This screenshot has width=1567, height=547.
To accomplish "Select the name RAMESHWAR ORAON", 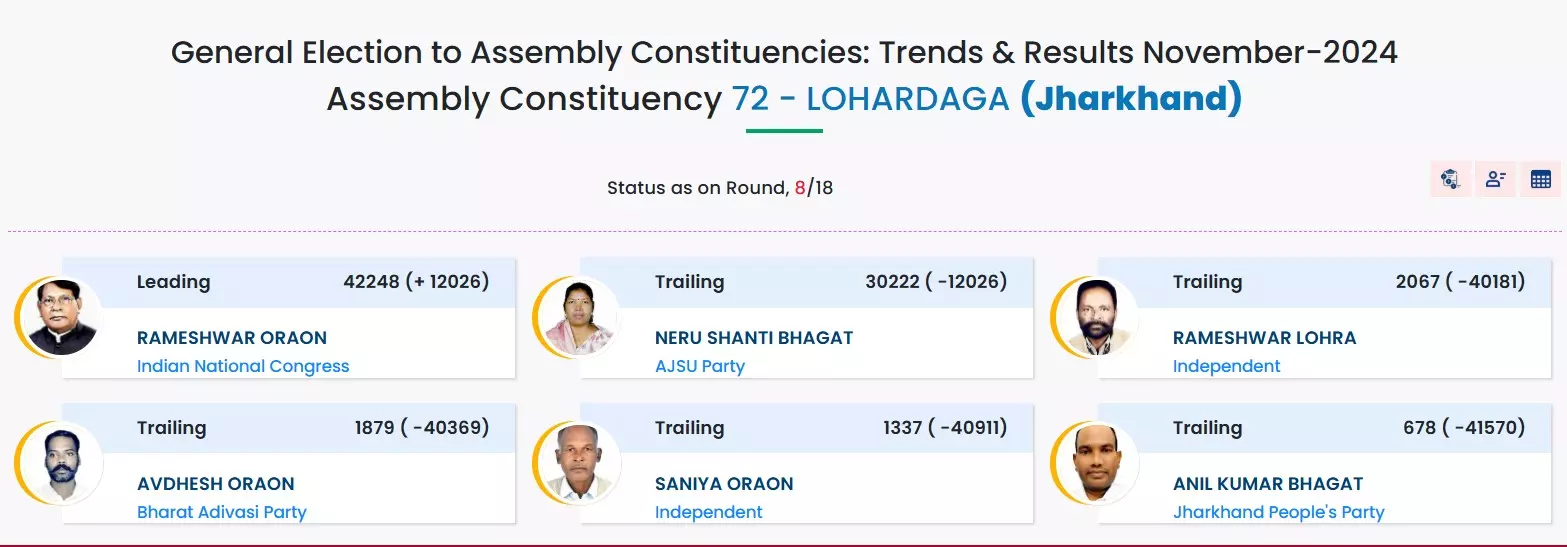I will (x=232, y=338).
